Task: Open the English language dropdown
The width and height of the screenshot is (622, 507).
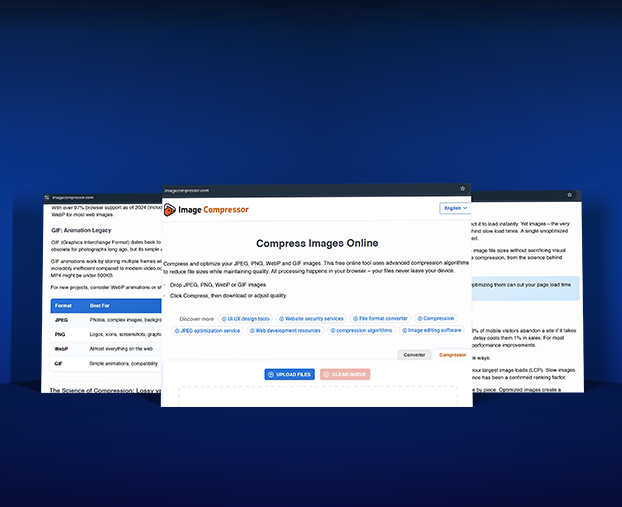Action: [x=455, y=208]
